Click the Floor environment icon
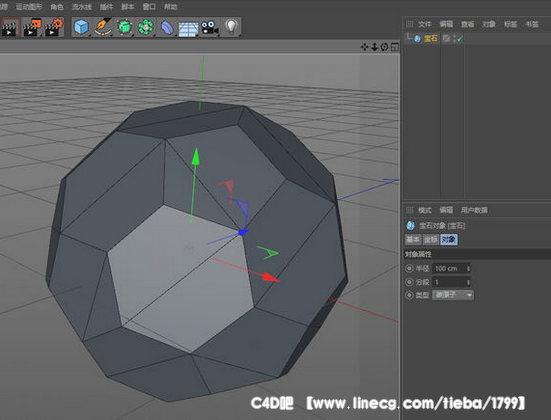 click(188, 28)
